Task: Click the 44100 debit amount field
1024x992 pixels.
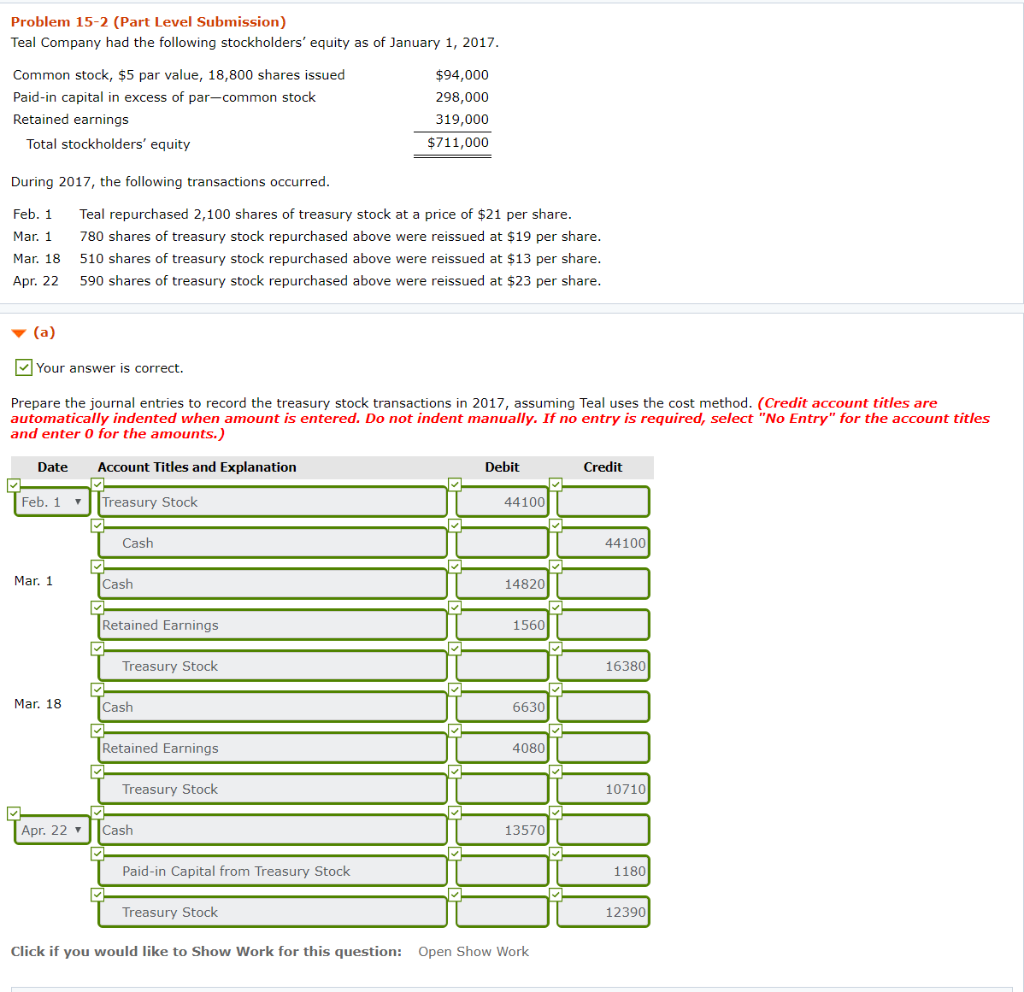Action: tap(501, 502)
